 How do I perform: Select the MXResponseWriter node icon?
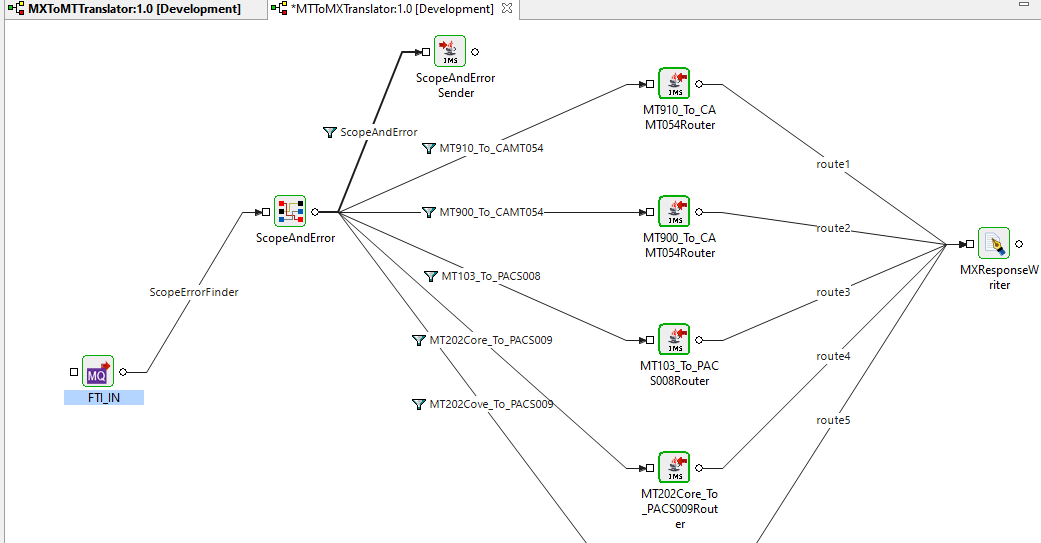click(x=994, y=244)
